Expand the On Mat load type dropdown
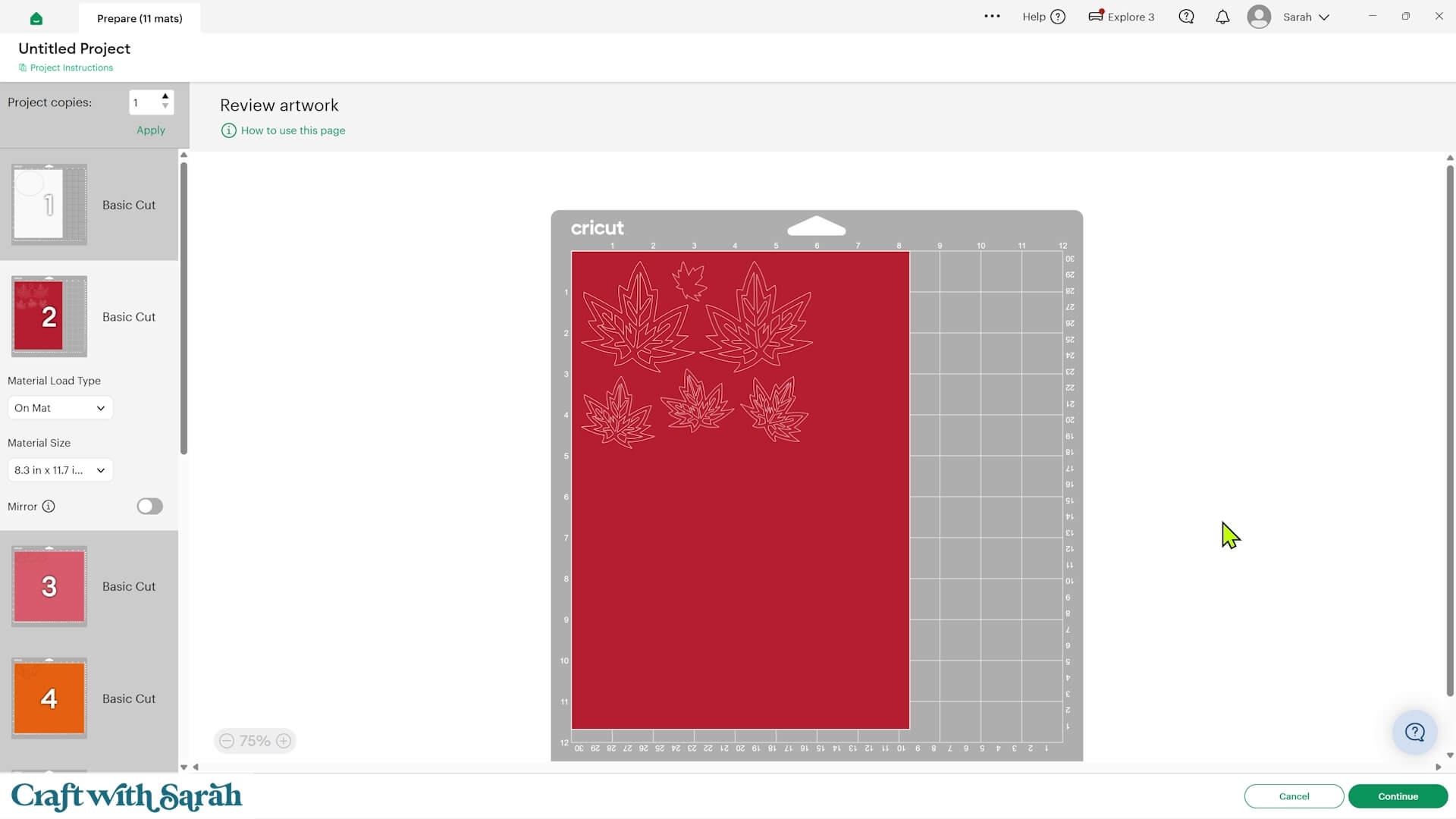Screen dimensions: 1456x819 coord(60,408)
